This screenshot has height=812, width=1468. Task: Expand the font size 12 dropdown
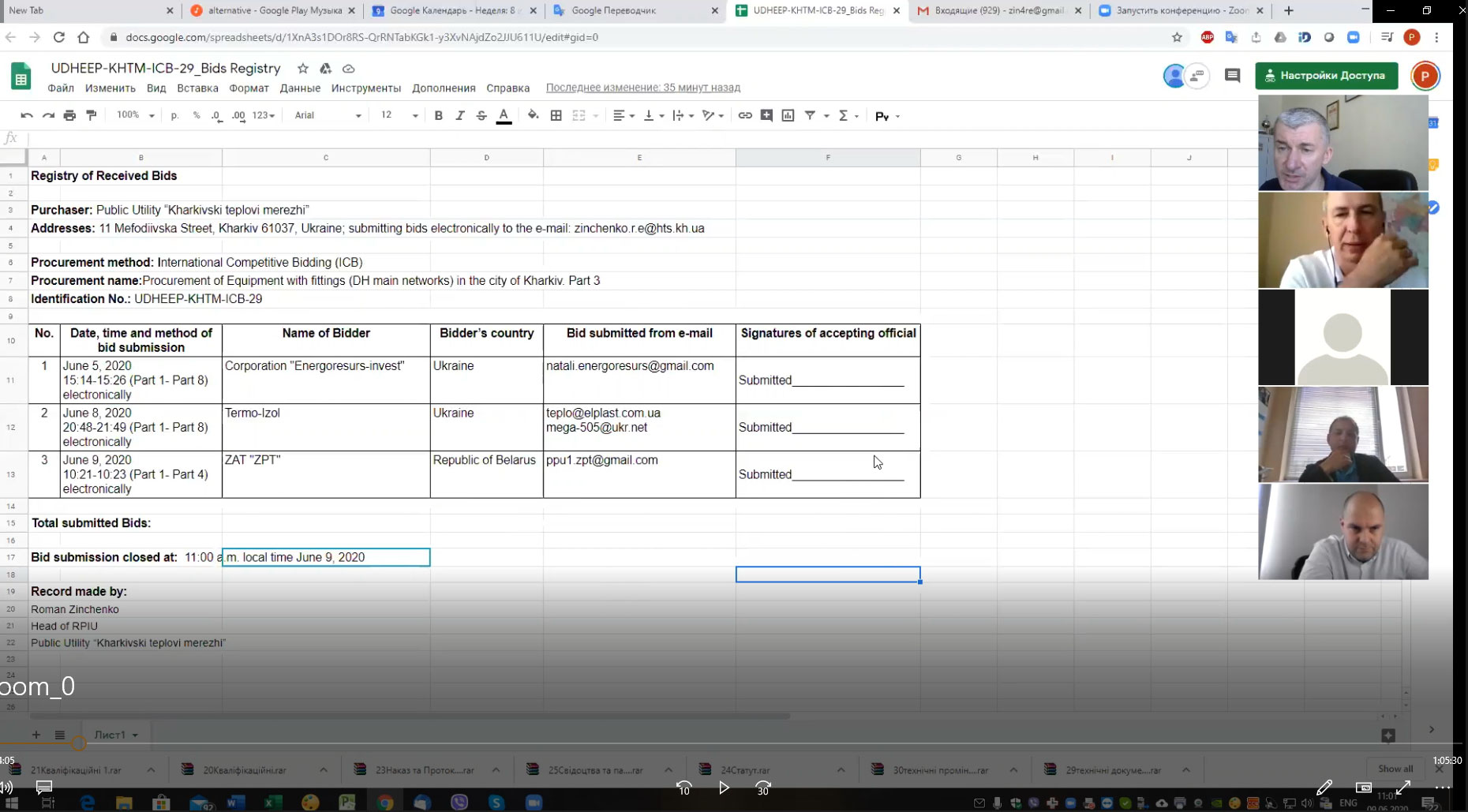point(399,115)
